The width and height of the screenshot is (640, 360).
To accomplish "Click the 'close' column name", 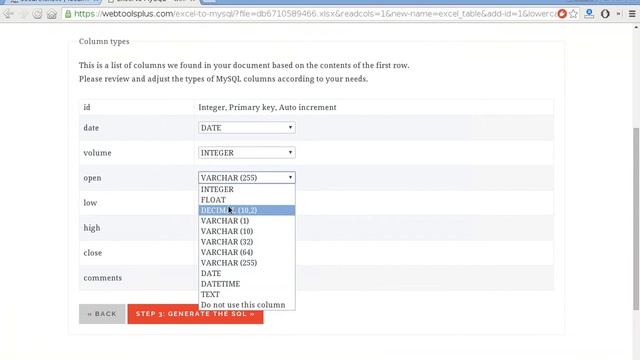I will [x=93, y=253].
